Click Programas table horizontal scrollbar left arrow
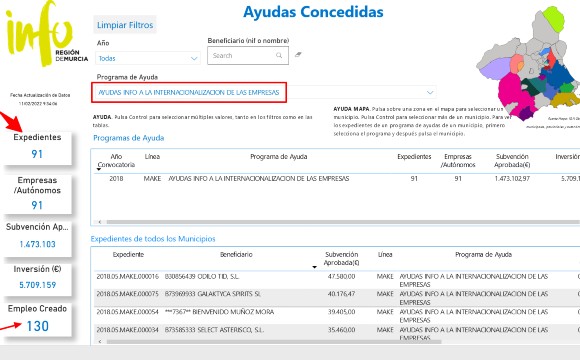Image resolution: width=580 pixels, height=360 pixels. (x=100, y=222)
